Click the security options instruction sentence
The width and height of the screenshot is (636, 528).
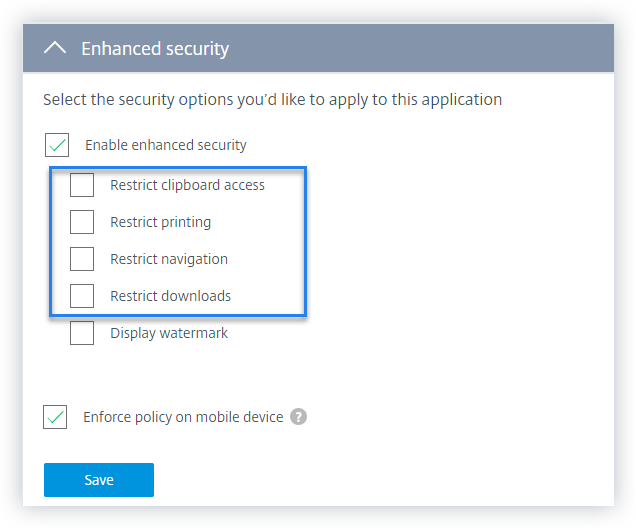(272, 100)
